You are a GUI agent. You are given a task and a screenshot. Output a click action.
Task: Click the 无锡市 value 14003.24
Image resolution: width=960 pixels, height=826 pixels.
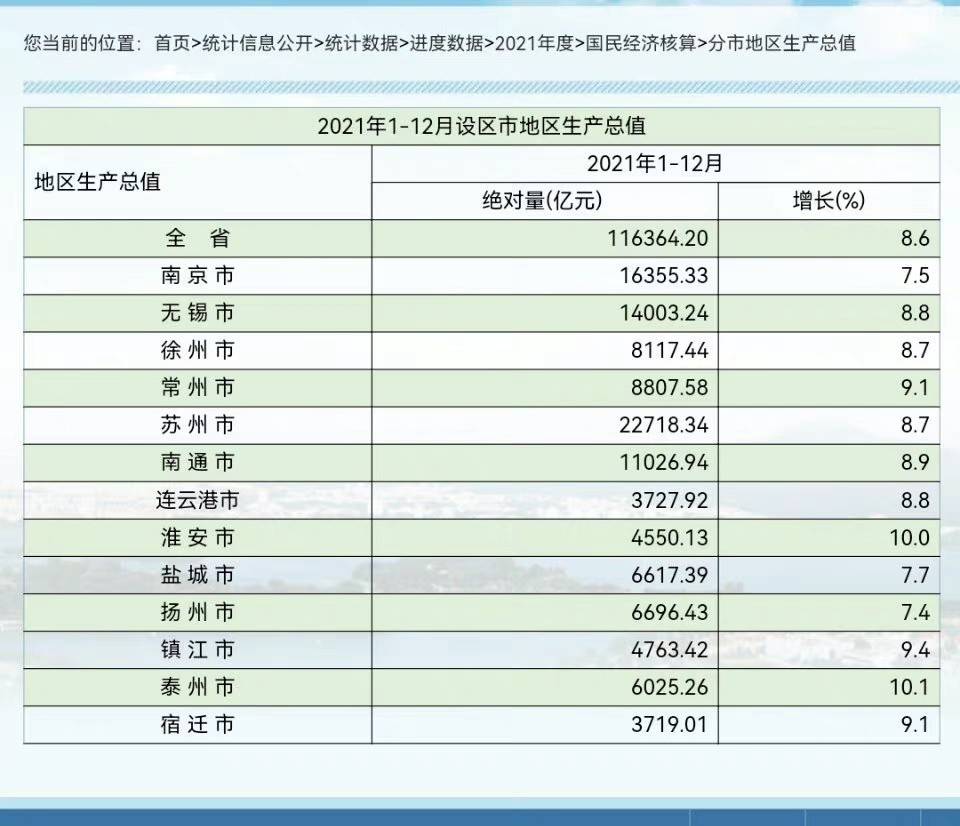pos(664,313)
